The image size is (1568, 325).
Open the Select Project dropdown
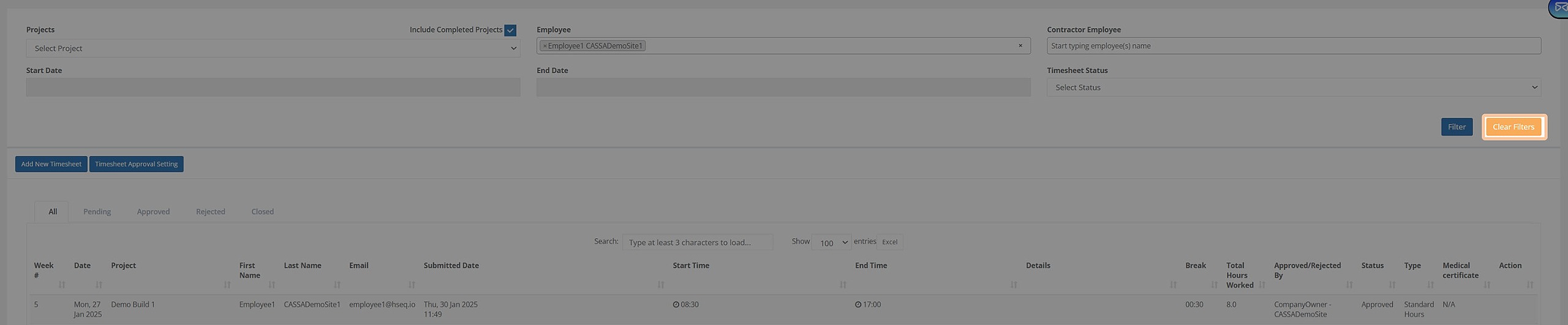pyautogui.click(x=273, y=48)
